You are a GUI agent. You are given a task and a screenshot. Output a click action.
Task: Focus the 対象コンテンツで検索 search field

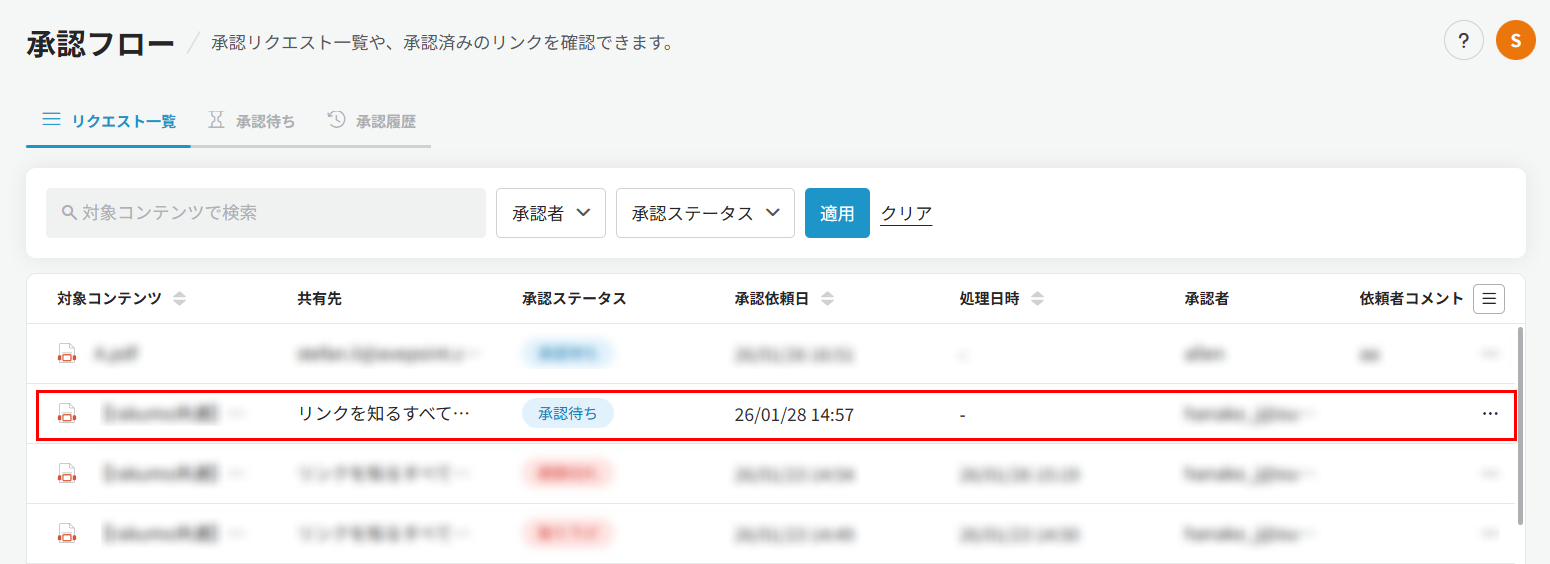click(x=266, y=213)
